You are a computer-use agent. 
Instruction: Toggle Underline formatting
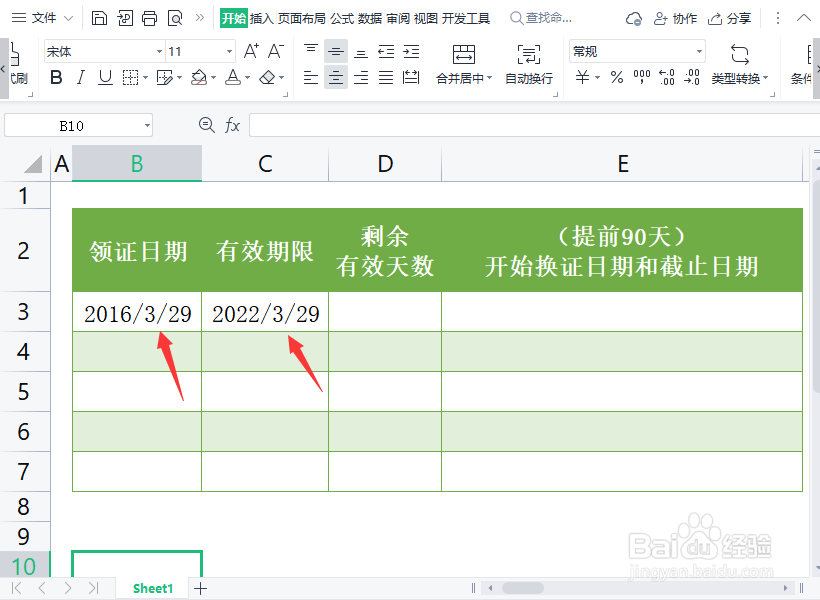[x=106, y=77]
